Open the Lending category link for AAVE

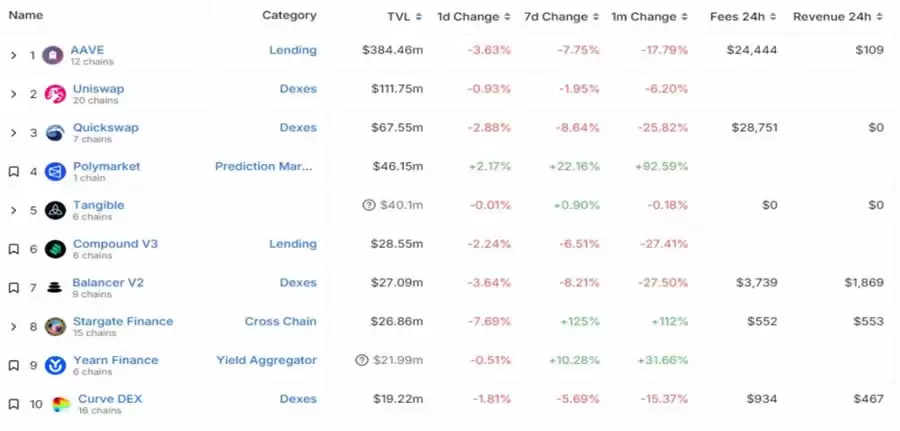pyautogui.click(x=292, y=50)
